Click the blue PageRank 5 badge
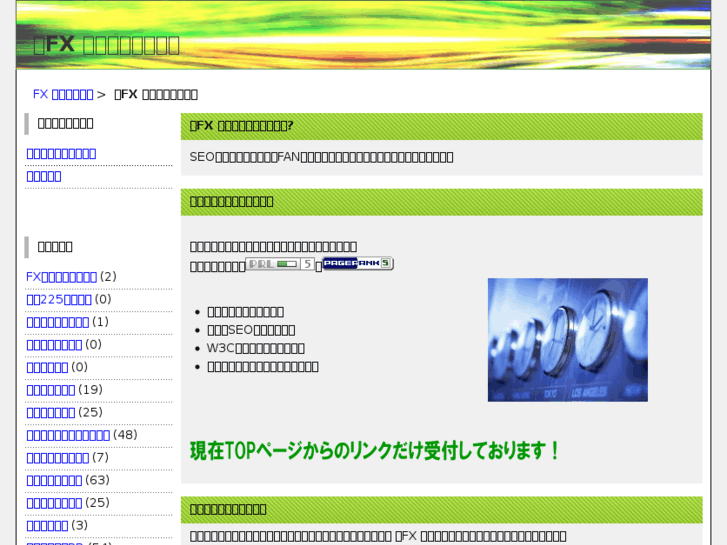Screen dimensions: 727x545 pyautogui.click(x=358, y=263)
